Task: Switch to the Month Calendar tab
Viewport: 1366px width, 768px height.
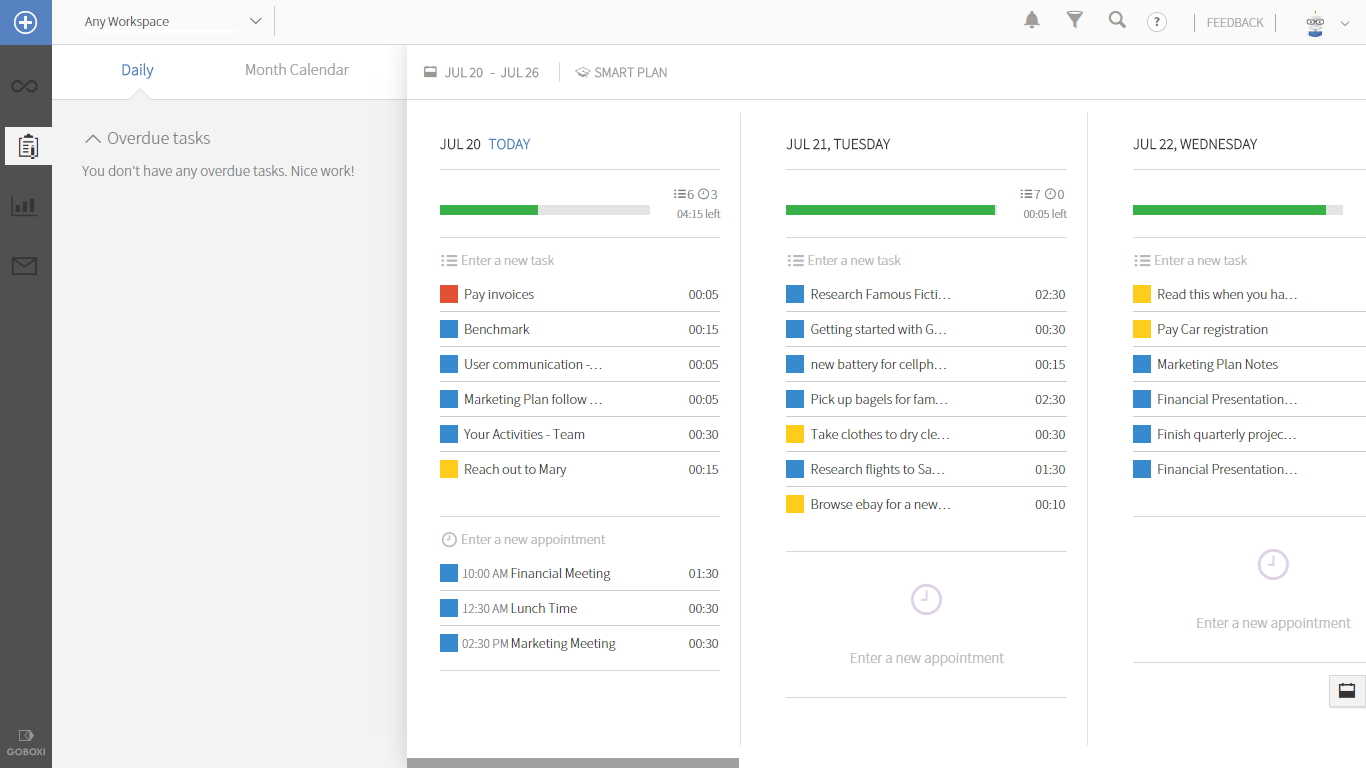Action: click(x=297, y=70)
